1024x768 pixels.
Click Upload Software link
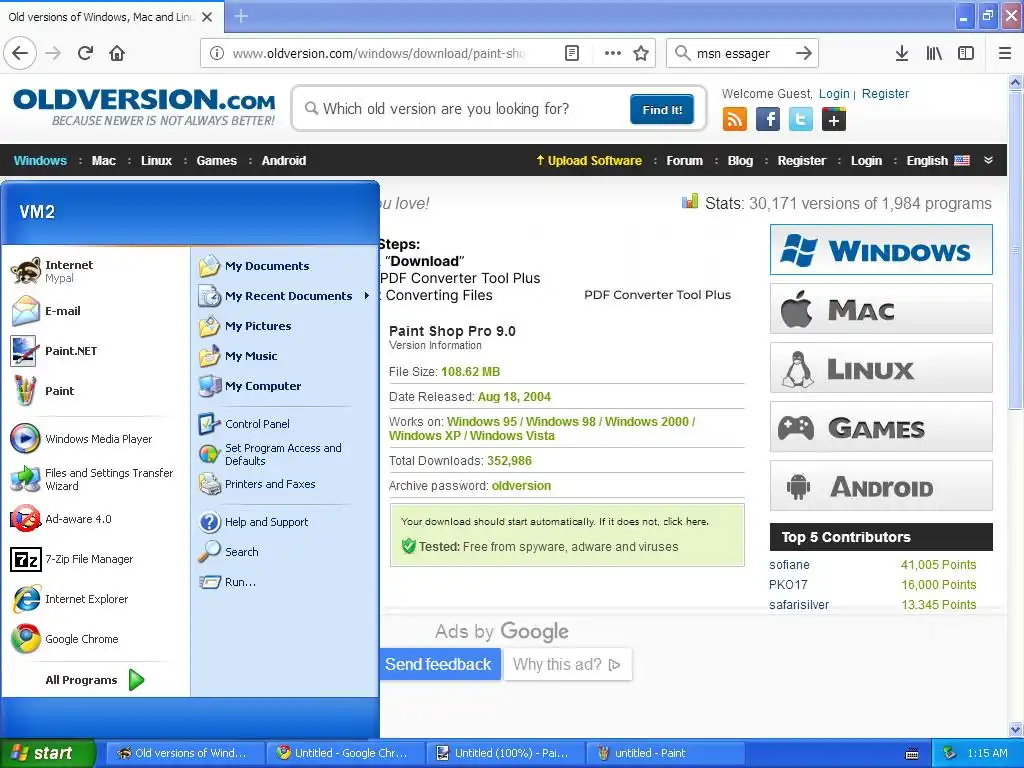coord(589,161)
